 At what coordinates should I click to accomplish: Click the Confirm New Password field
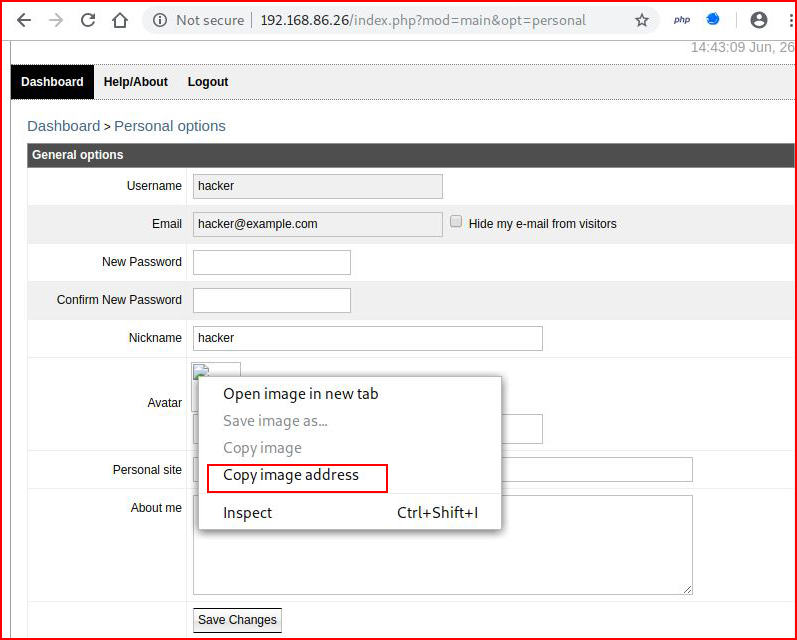(272, 300)
